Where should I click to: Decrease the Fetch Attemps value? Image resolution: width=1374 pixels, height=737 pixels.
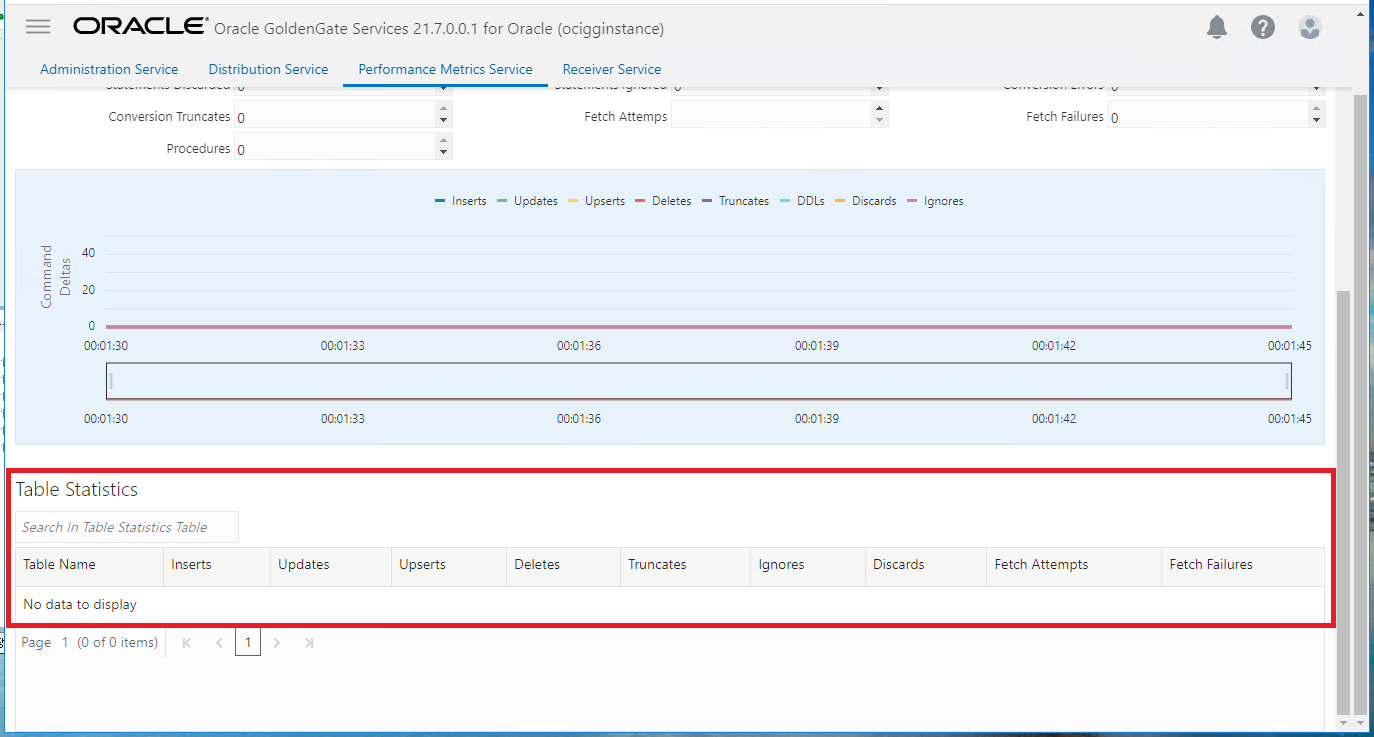point(880,121)
